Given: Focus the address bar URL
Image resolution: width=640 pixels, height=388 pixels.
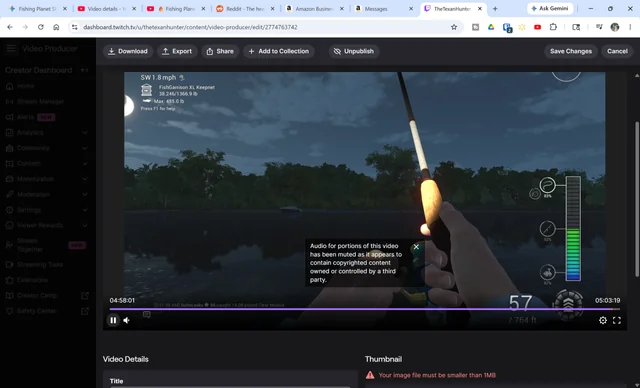Looking at the screenshot, I should point(190,27).
